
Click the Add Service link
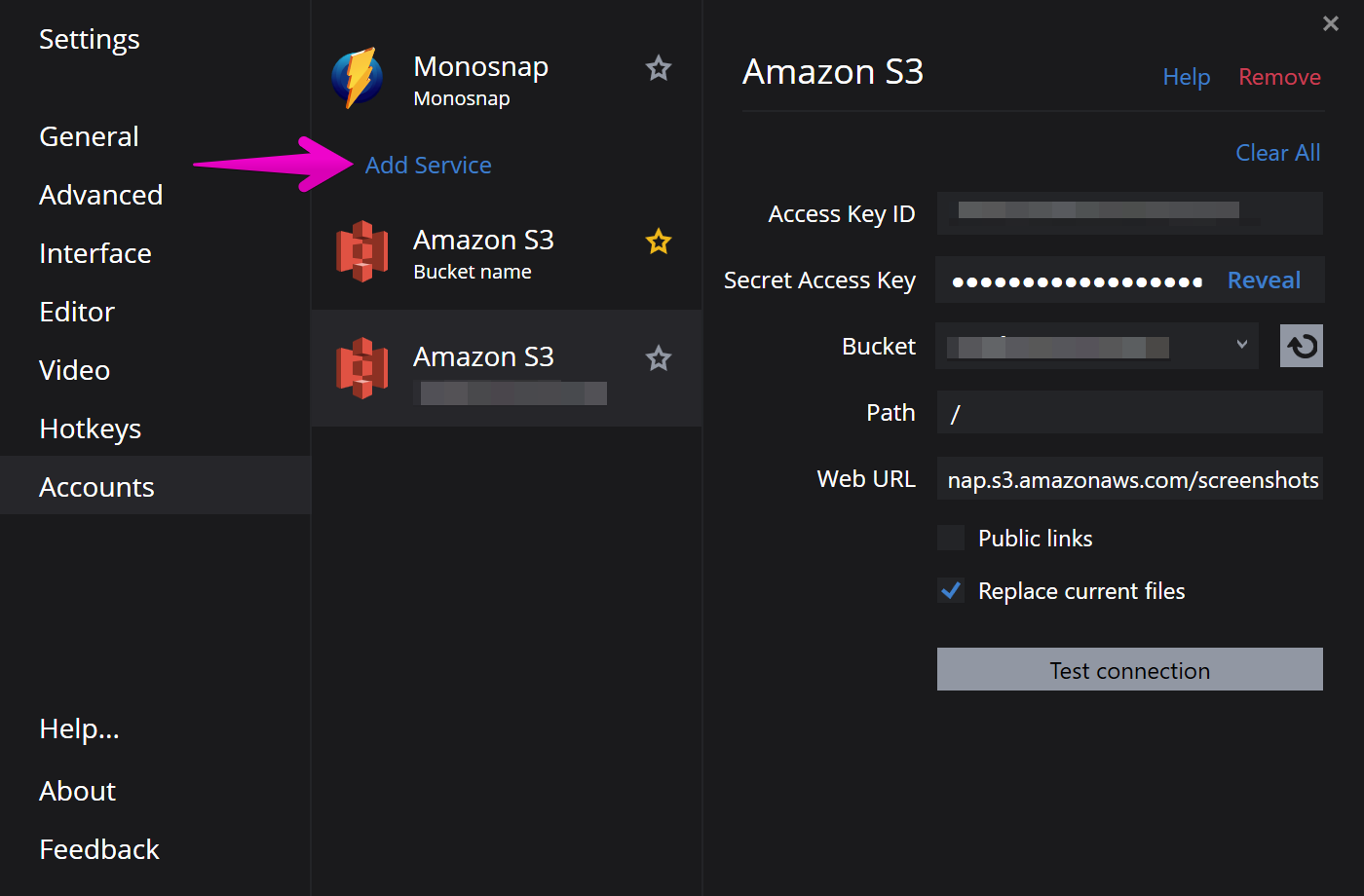point(428,166)
